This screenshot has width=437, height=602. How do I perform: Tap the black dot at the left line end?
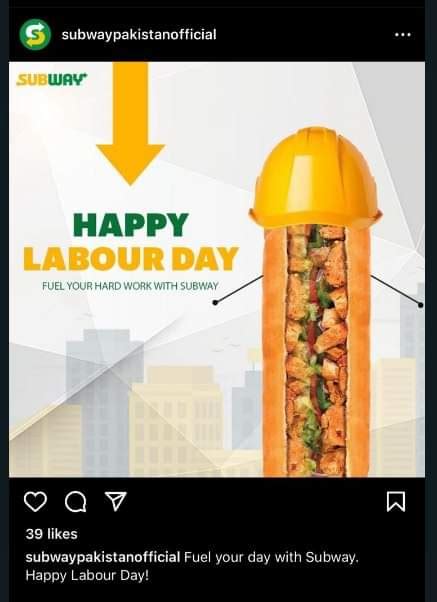pos(215,303)
